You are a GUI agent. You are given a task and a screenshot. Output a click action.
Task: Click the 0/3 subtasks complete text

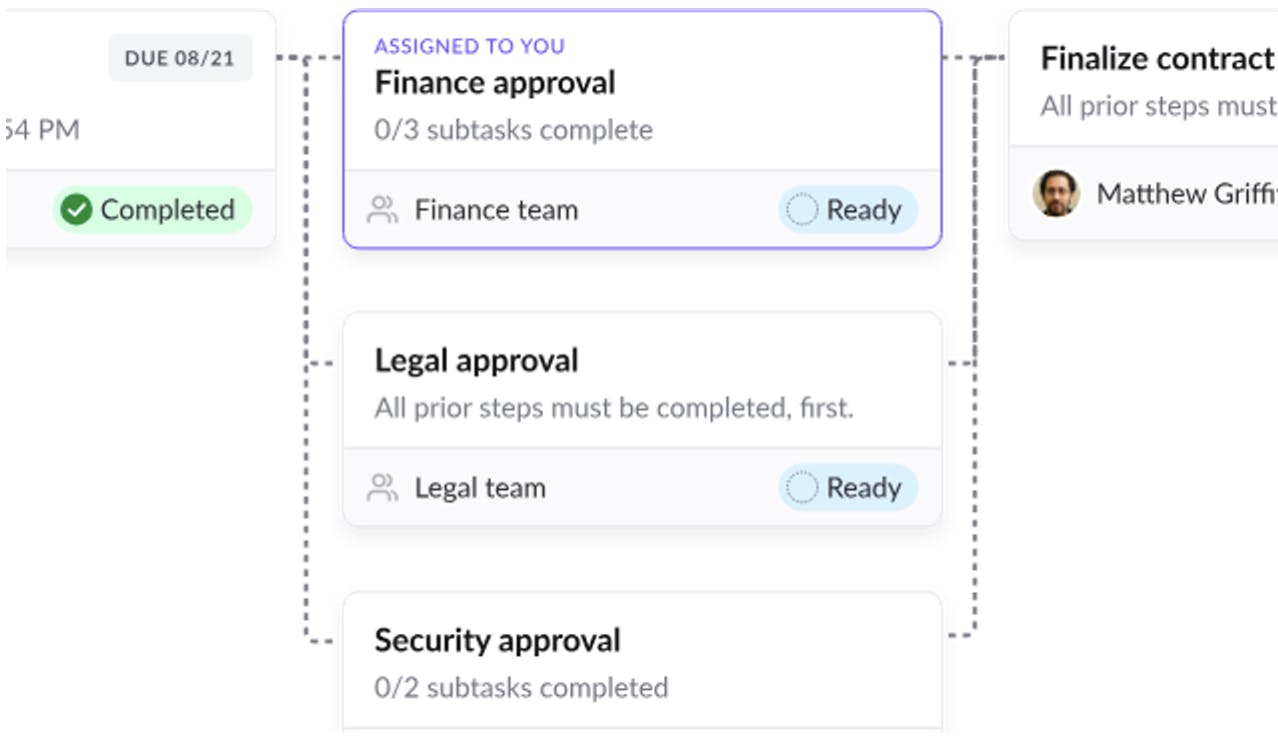[x=513, y=130]
